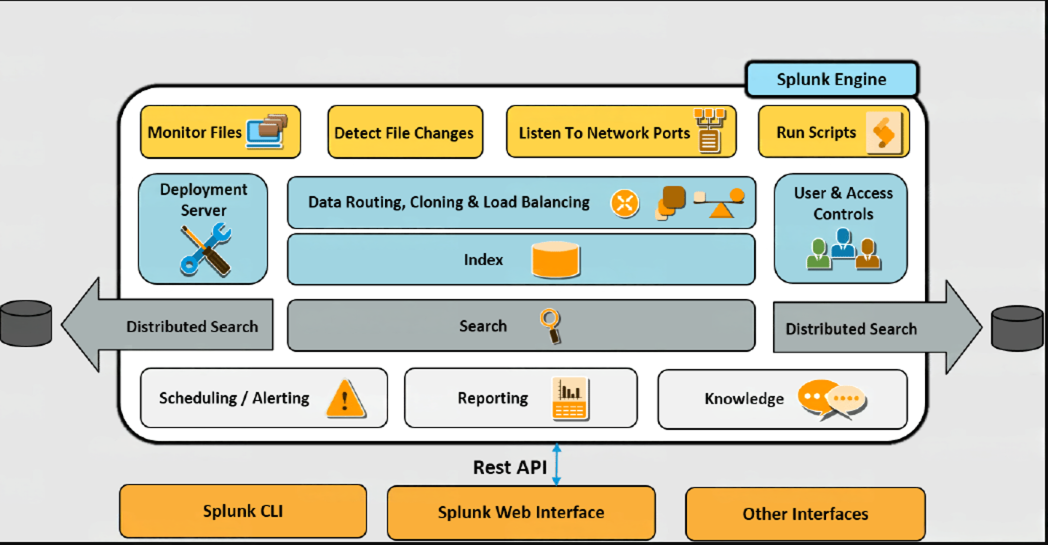Click the round orange data routing icon
This screenshot has height=545, width=1048.
coord(625,203)
